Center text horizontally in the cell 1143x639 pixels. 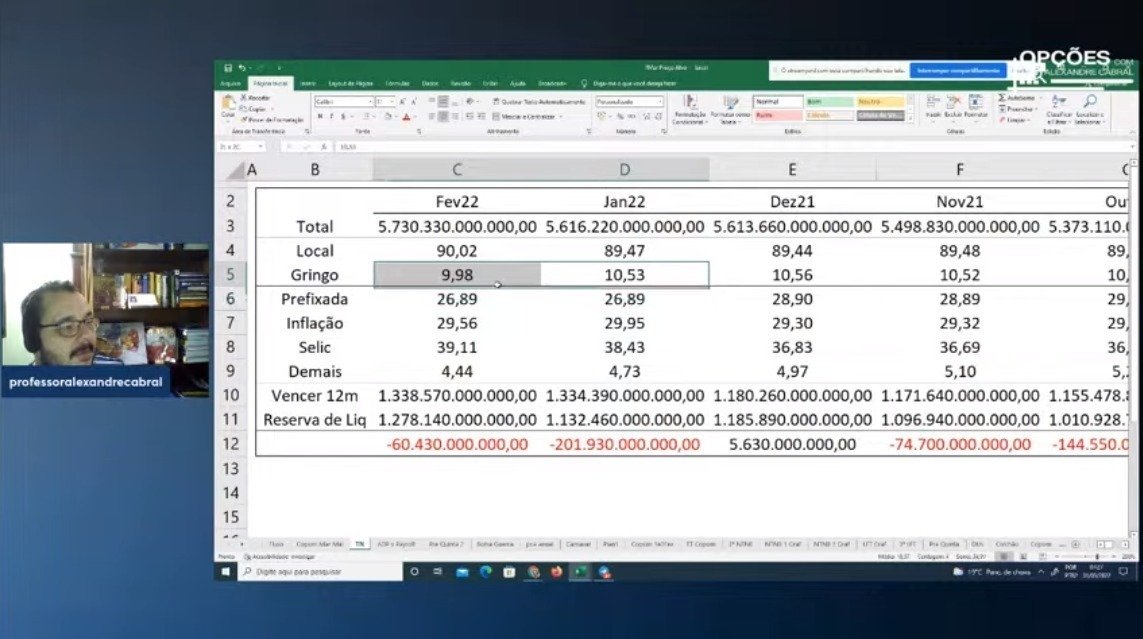point(443,117)
